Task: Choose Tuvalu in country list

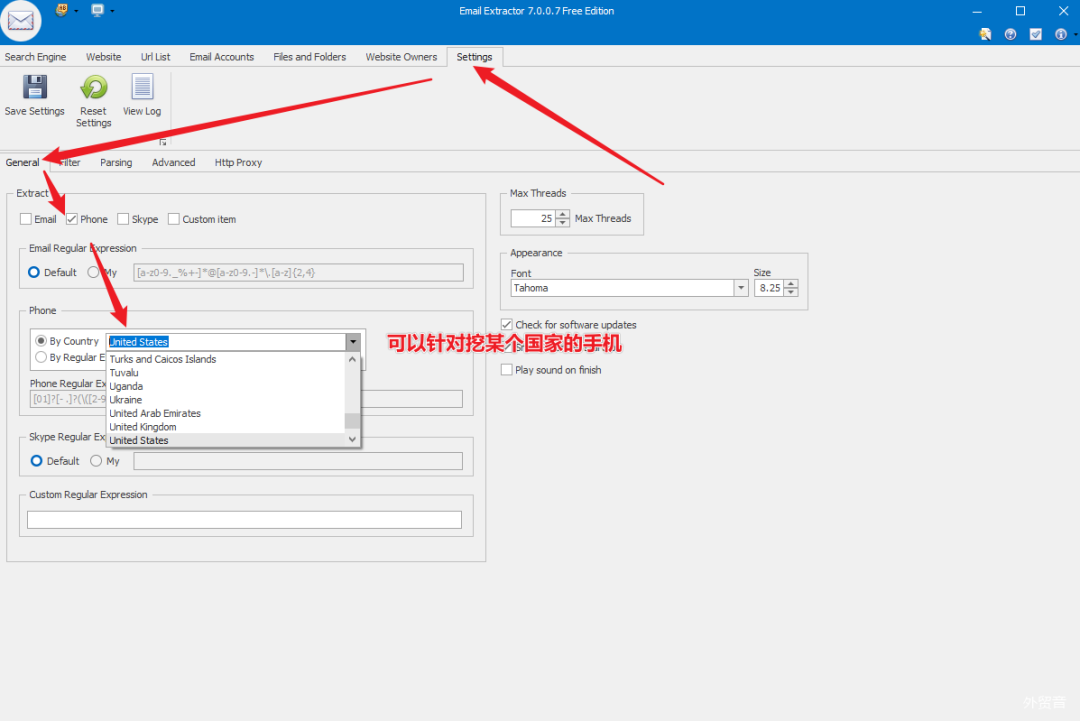Action: (225, 373)
